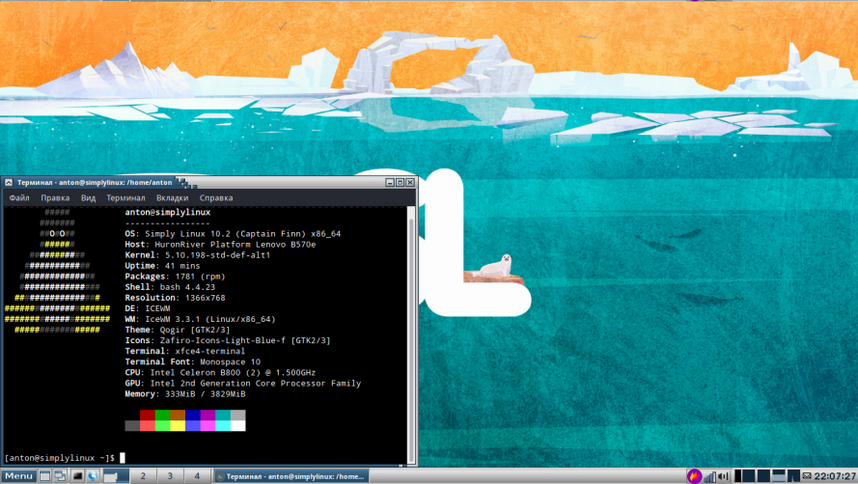This screenshot has width=858, height=484.
Task: Switch to workspace 1
Action: tap(116, 476)
